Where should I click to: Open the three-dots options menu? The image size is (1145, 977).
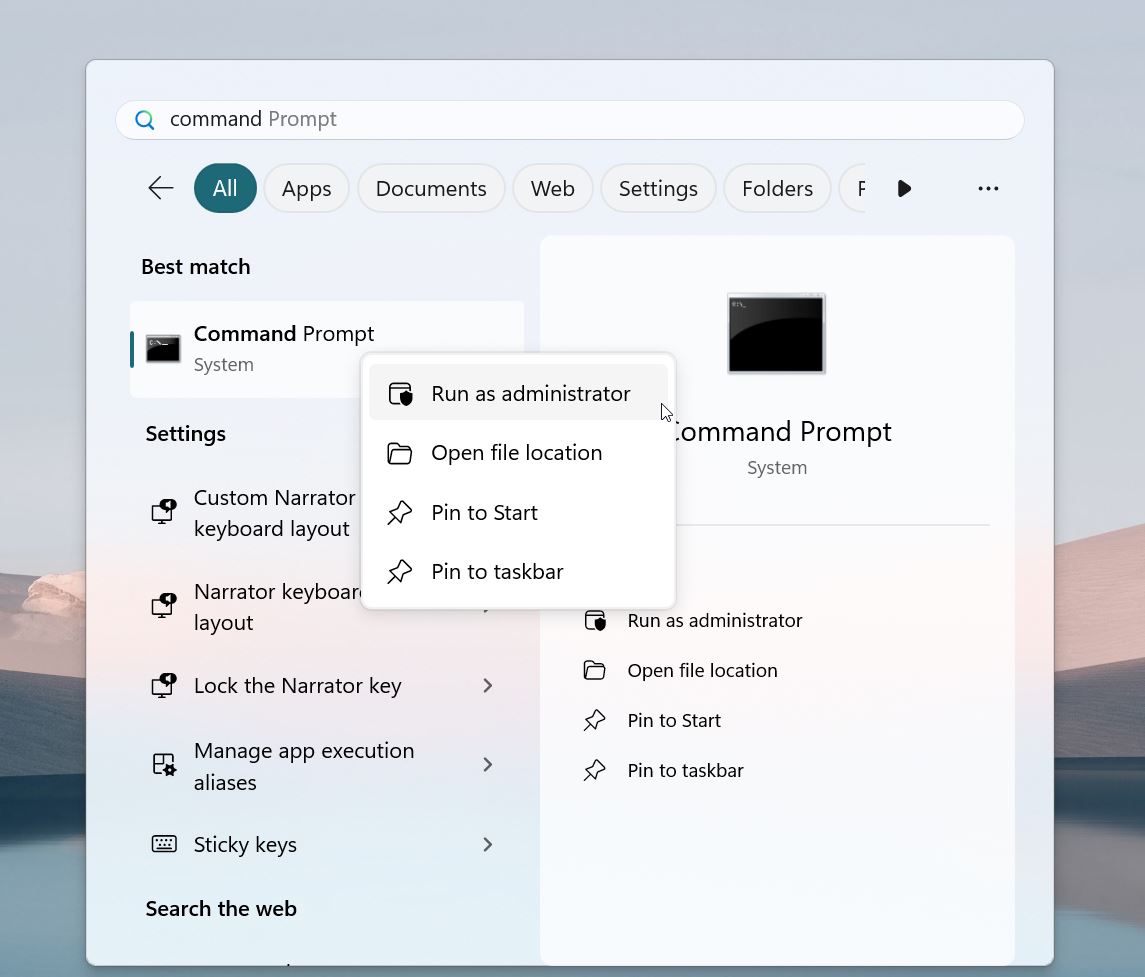click(x=988, y=188)
